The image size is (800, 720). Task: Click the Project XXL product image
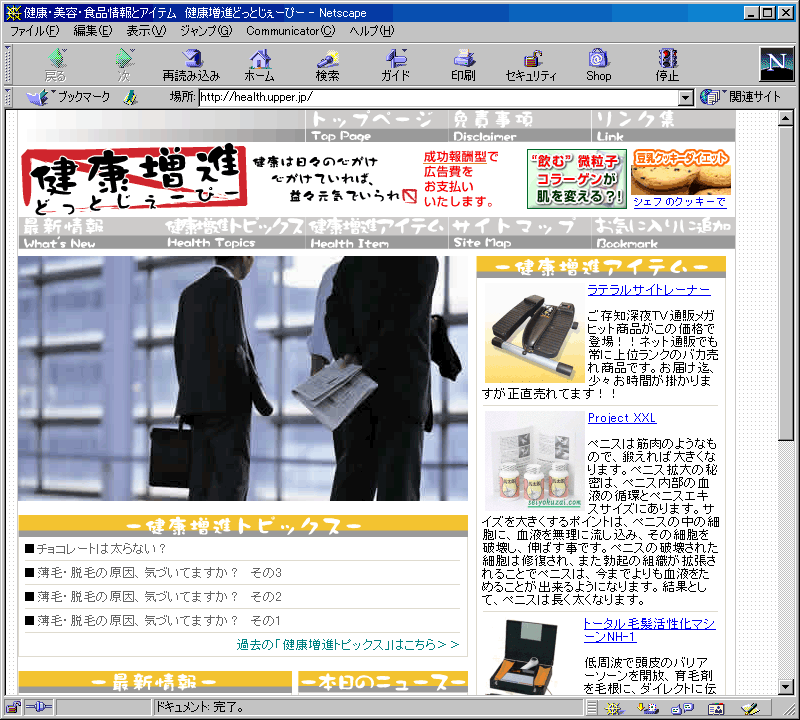click(534, 461)
